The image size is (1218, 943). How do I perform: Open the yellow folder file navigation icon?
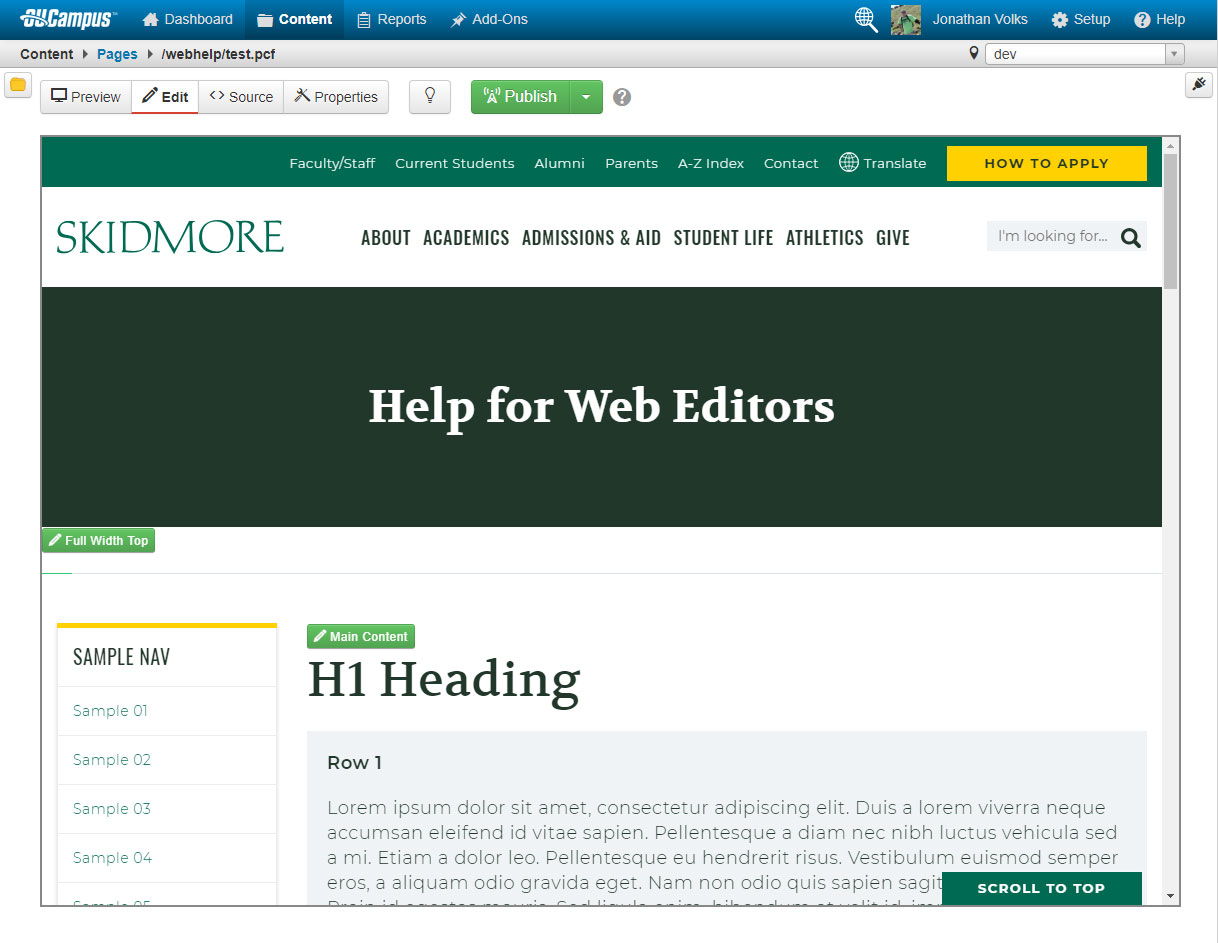(17, 85)
